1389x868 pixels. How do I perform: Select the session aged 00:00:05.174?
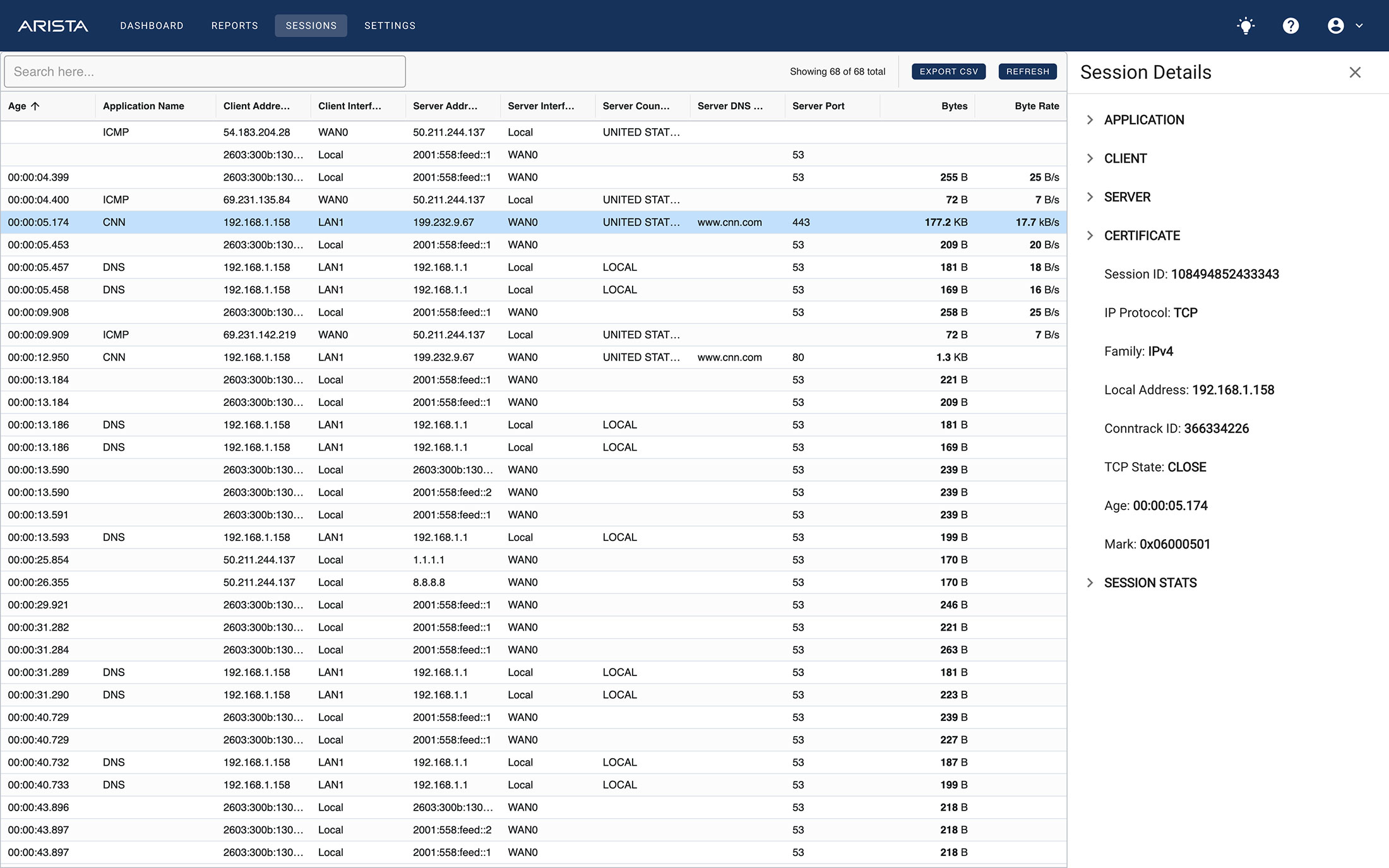534,222
